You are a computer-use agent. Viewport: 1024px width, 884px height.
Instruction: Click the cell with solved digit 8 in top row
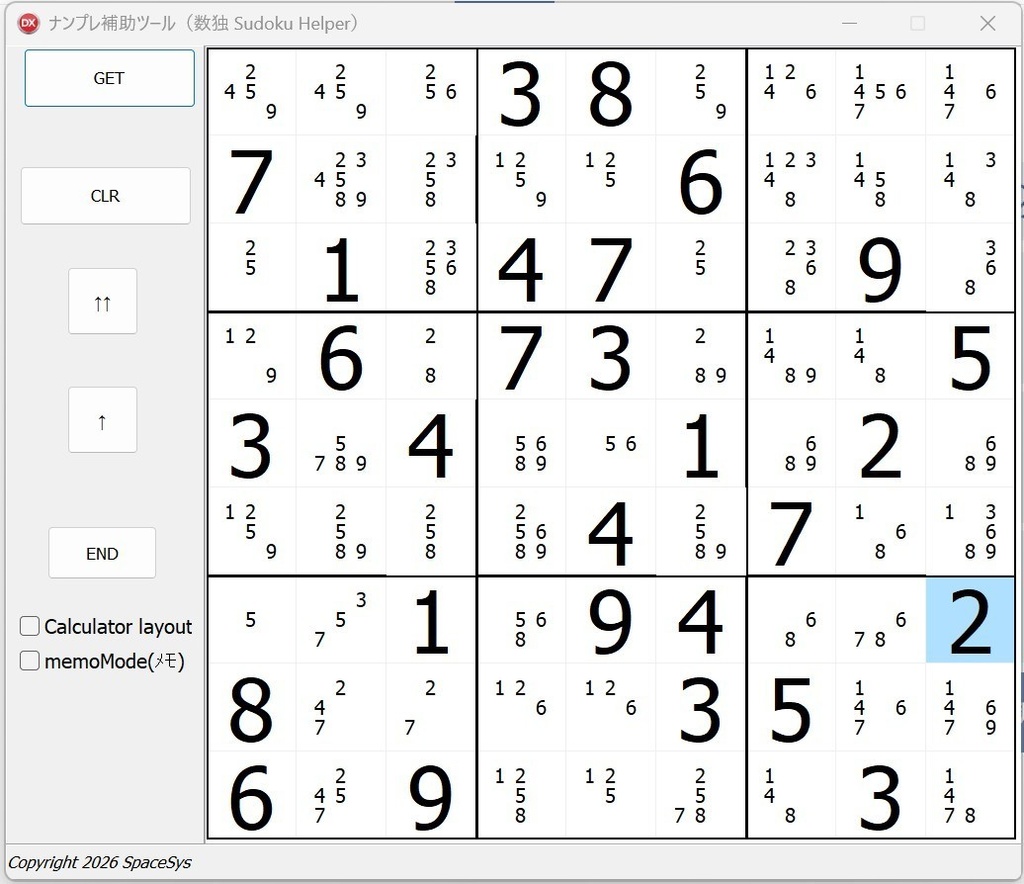610,92
